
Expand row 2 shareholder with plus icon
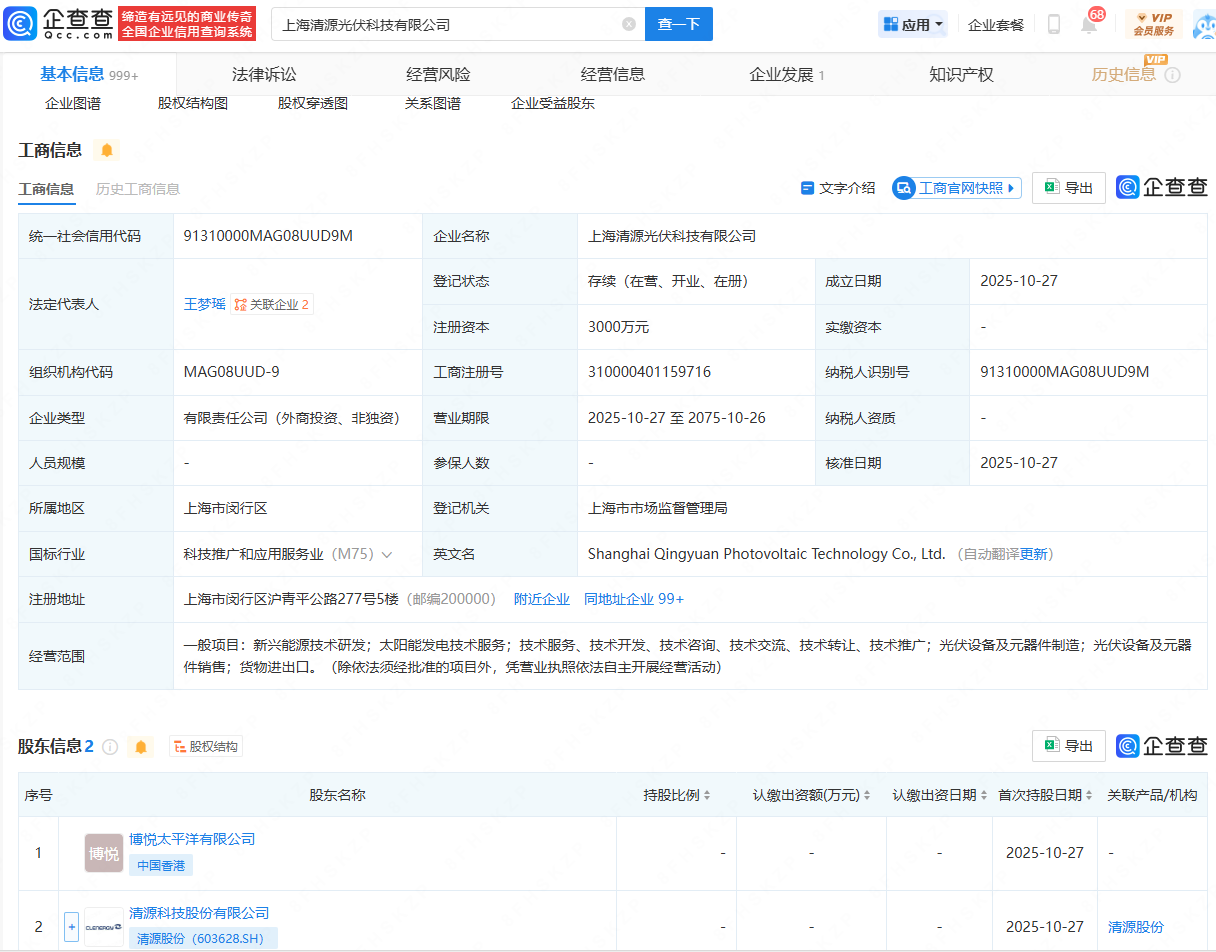point(71,927)
